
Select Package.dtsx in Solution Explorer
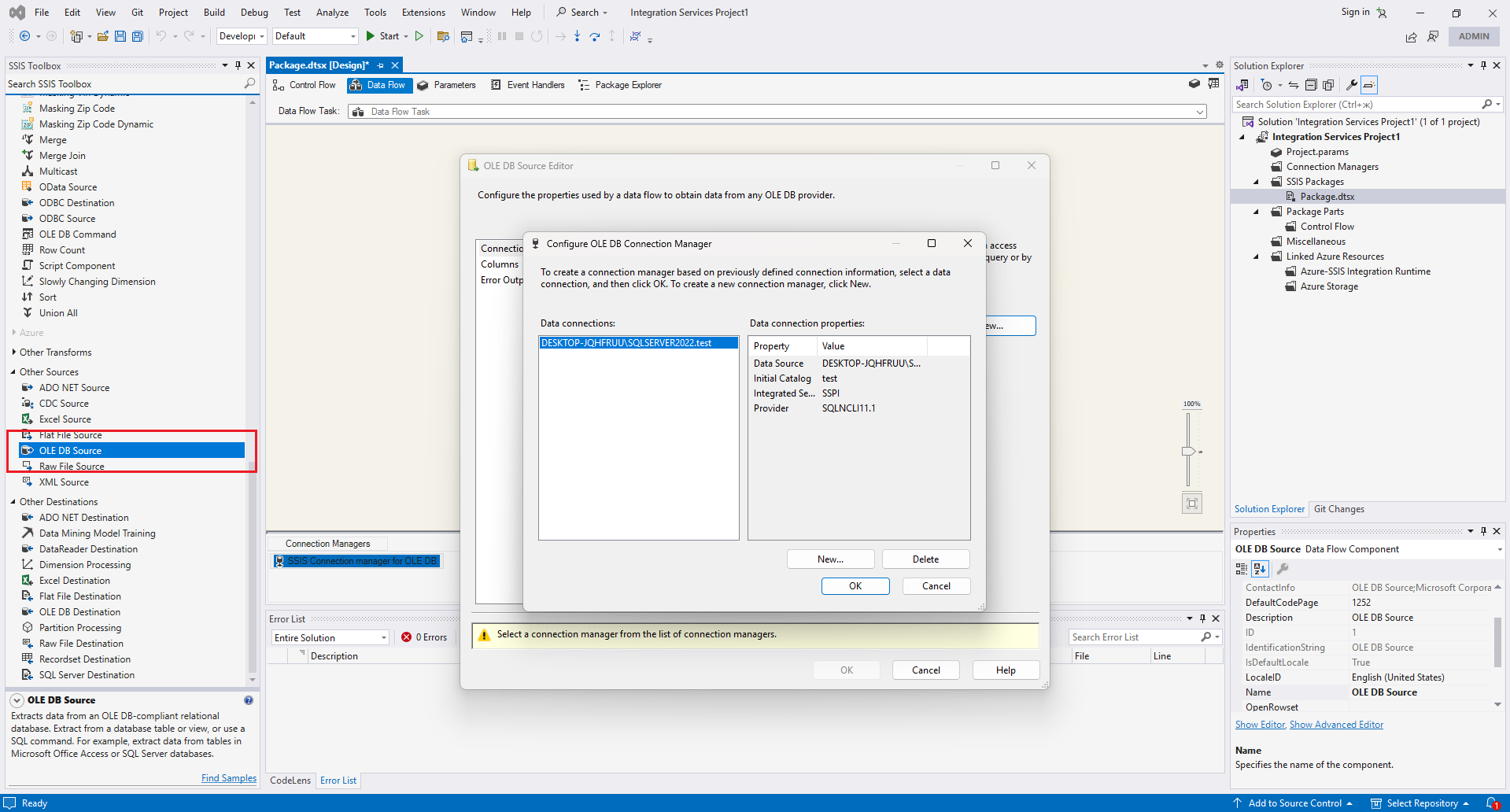1327,197
